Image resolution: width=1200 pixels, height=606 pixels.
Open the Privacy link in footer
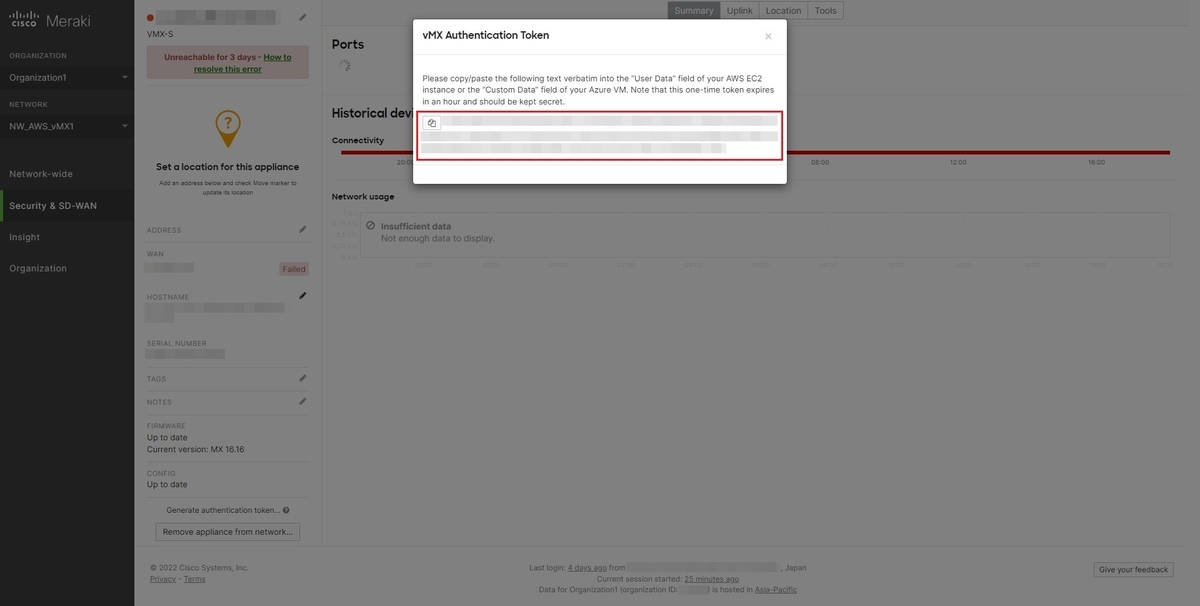coord(163,579)
